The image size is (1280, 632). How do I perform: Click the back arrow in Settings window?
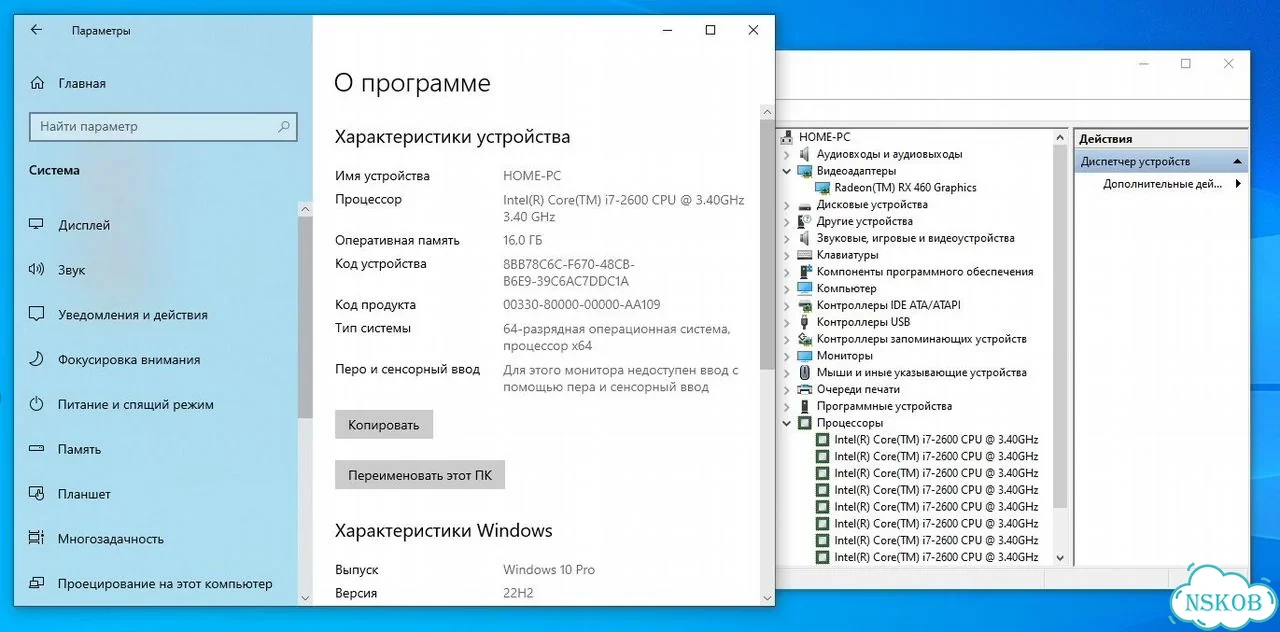(x=36, y=30)
